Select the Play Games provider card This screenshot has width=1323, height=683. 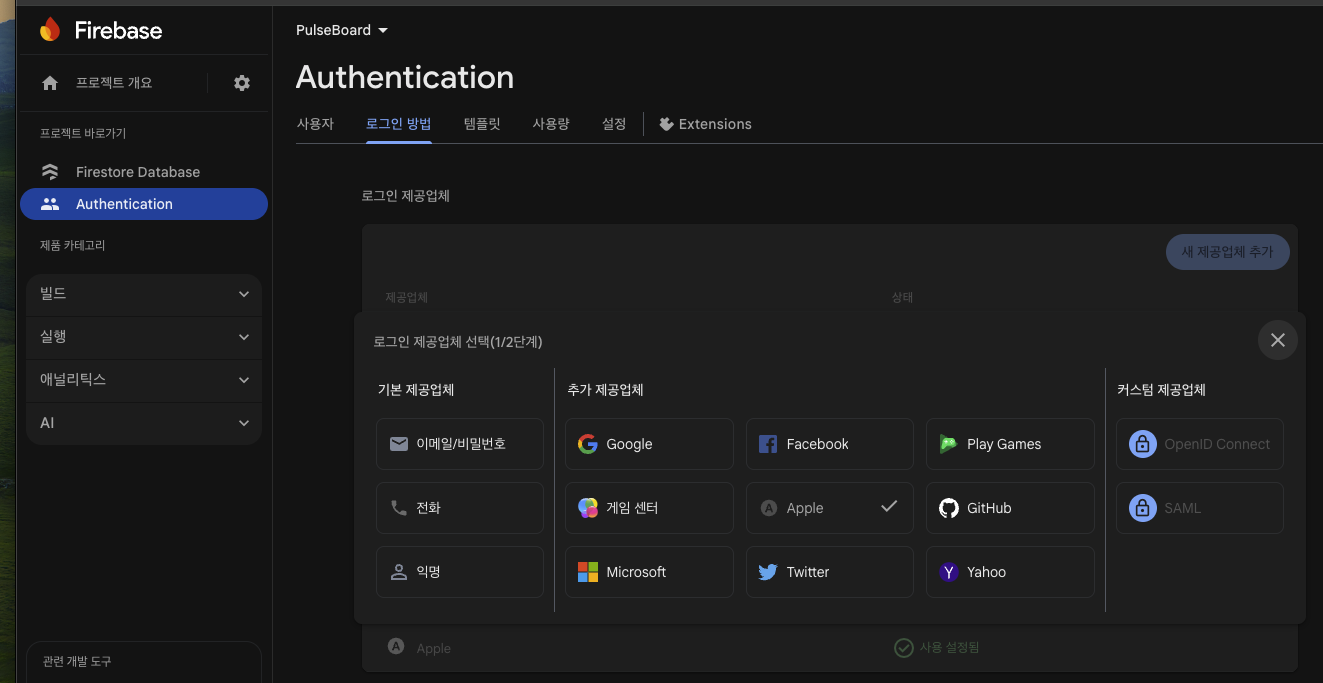click(x=1010, y=444)
